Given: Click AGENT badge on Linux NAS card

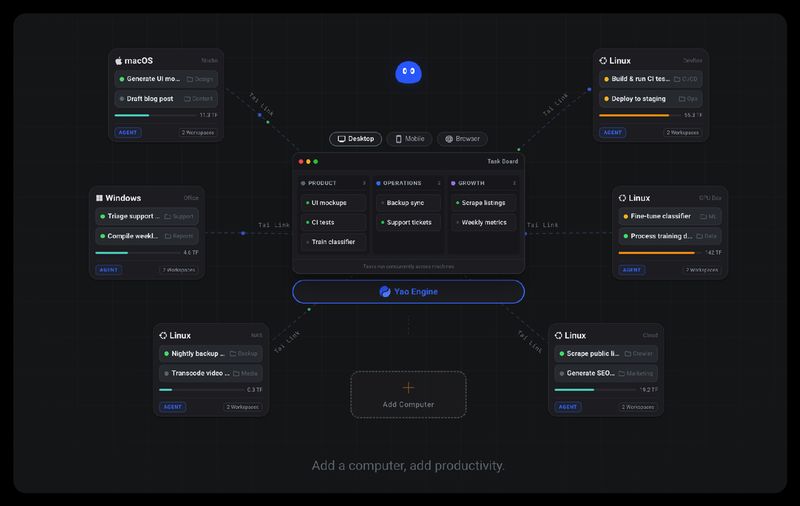Looking at the screenshot, I should tap(172, 407).
